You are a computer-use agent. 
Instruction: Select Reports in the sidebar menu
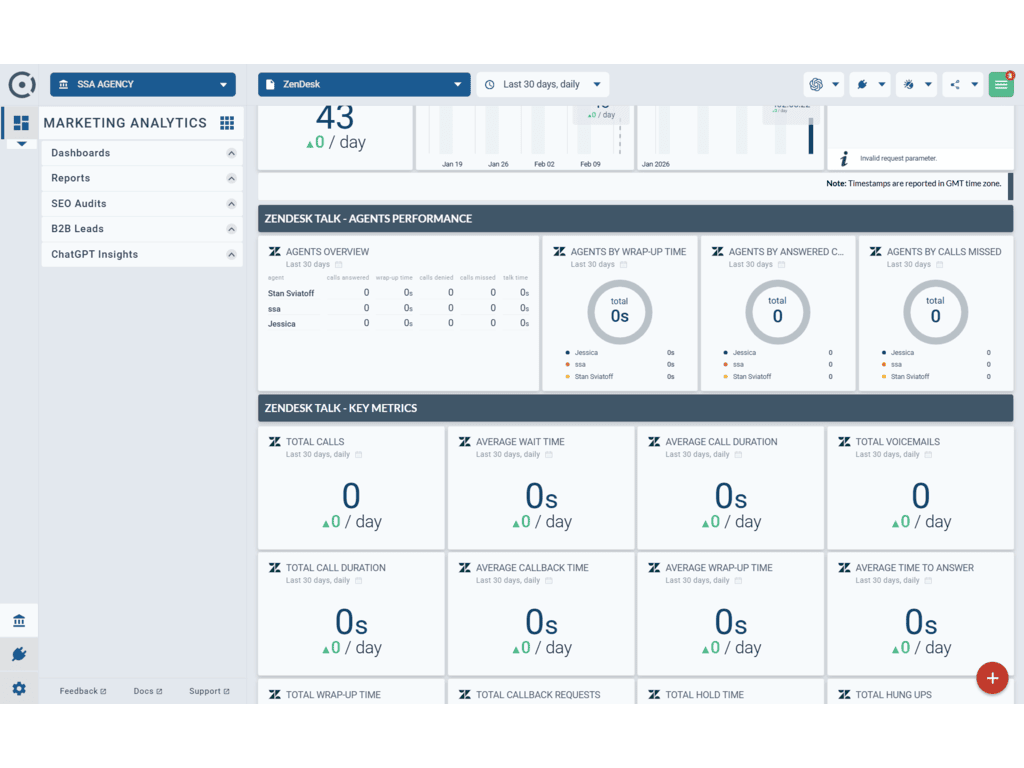point(71,178)
